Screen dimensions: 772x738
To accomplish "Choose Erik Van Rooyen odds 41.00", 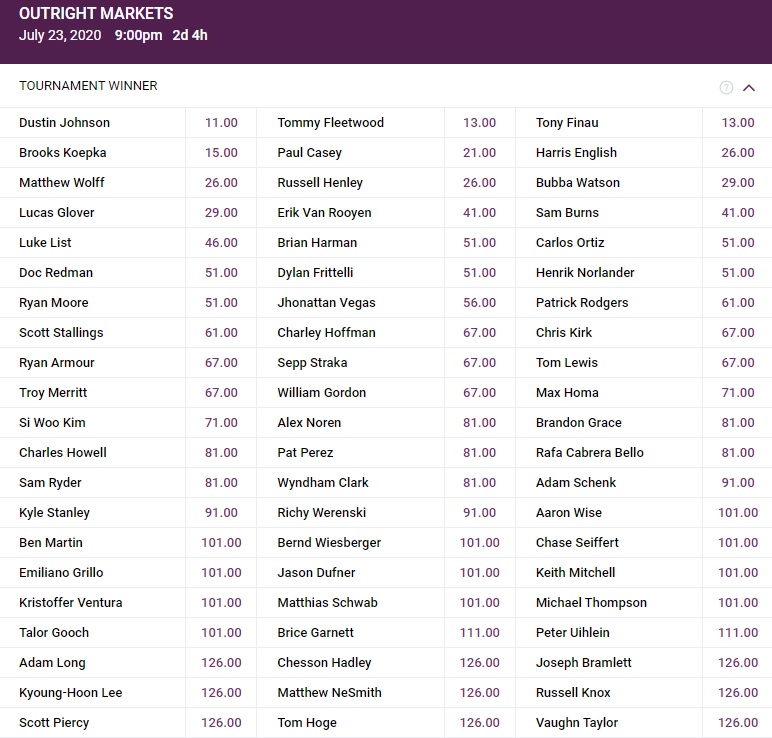I will pos(480,213).
